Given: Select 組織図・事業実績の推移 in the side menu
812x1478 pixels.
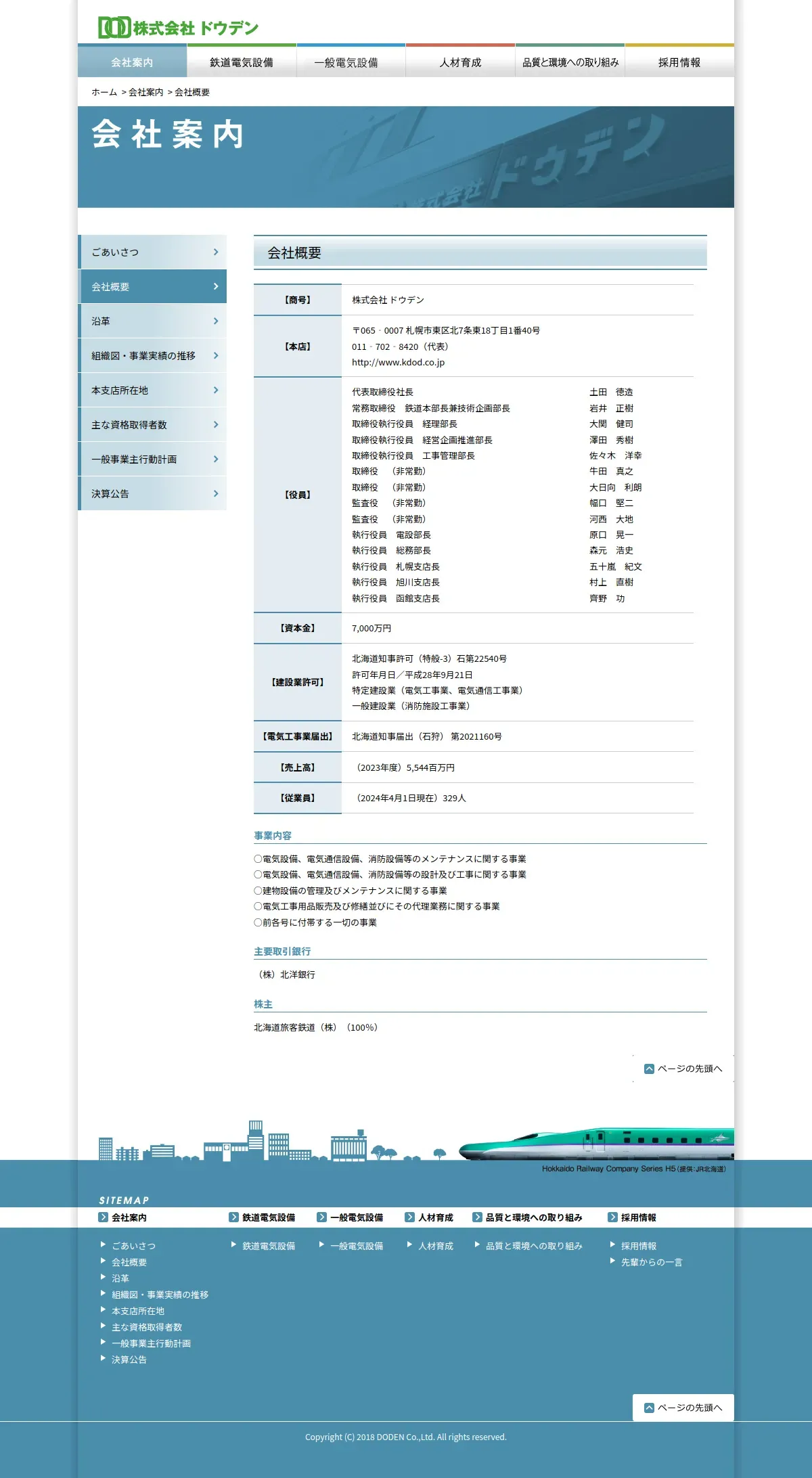Looking at the screenshot, I should [152, 355].
